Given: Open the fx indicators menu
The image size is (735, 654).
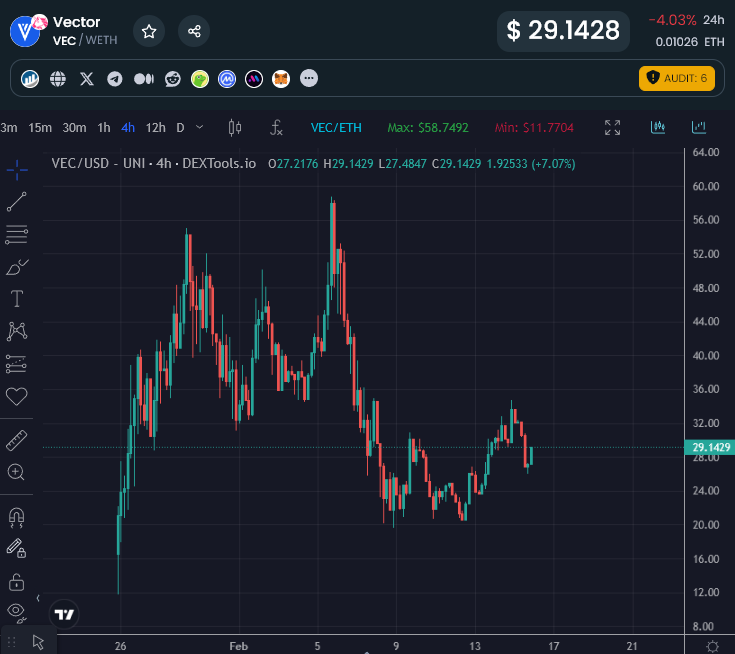Looking at the screenshot, I should pyautogui.click(x=276, y=128).
